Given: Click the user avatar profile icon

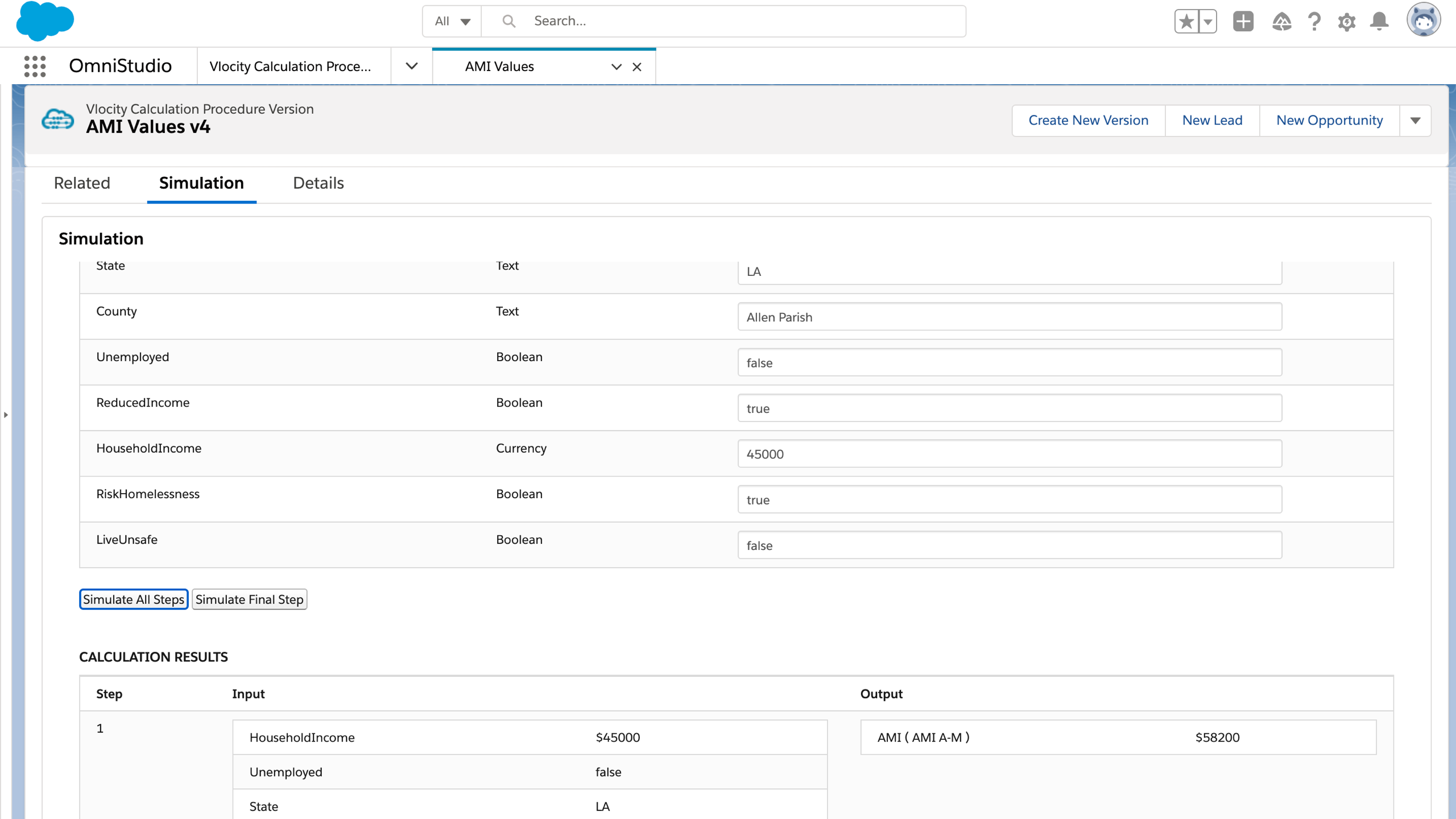Looking at the screenshot, I should (1423, 20).
